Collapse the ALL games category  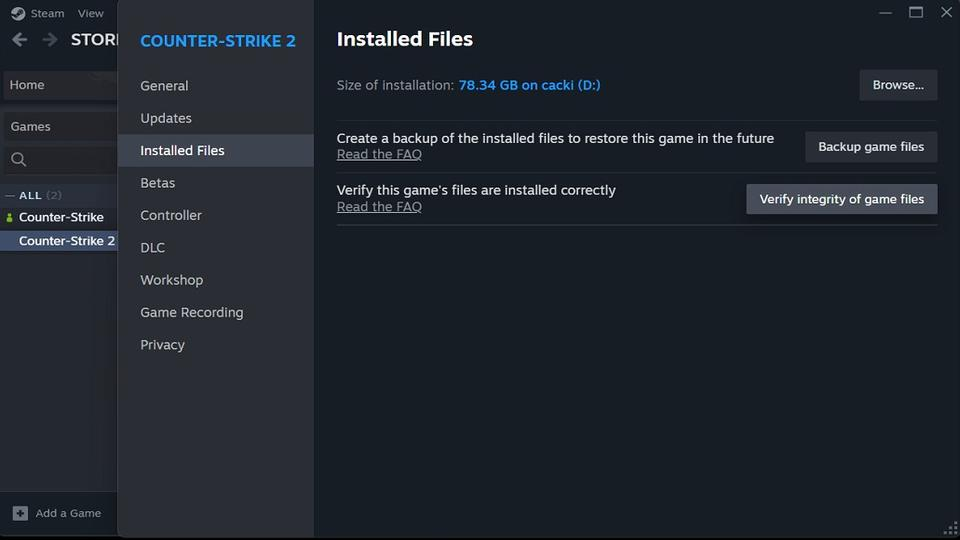(10, 195)
